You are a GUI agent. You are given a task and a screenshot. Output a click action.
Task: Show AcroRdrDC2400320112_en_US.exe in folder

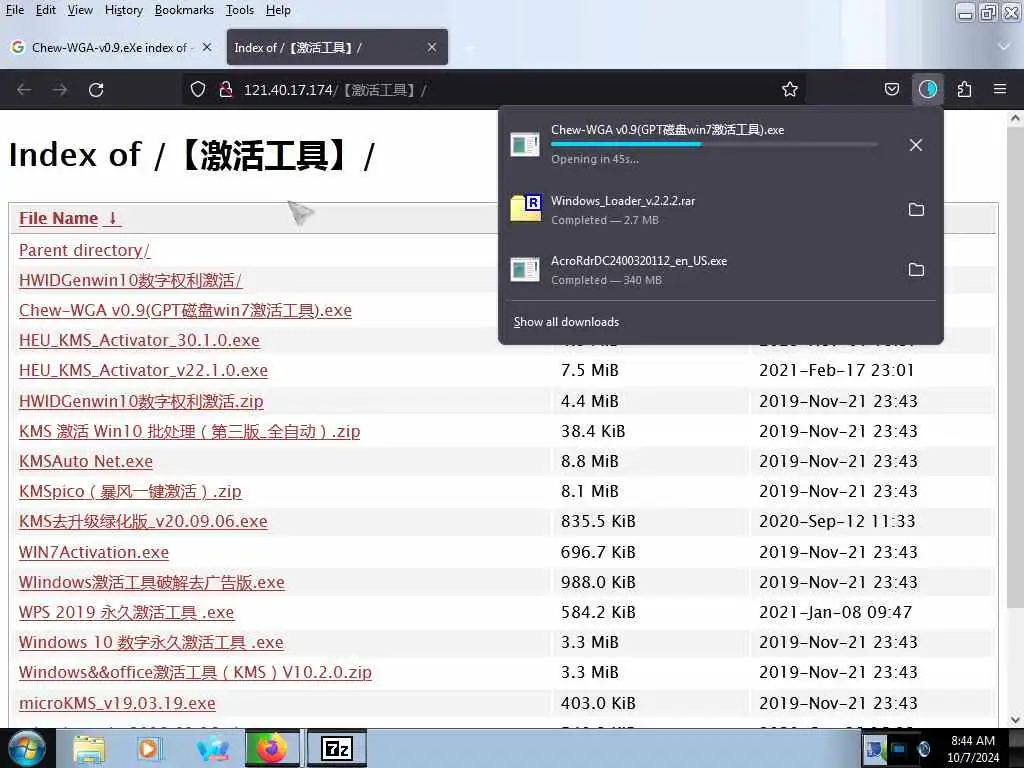(x=916, y=270)
